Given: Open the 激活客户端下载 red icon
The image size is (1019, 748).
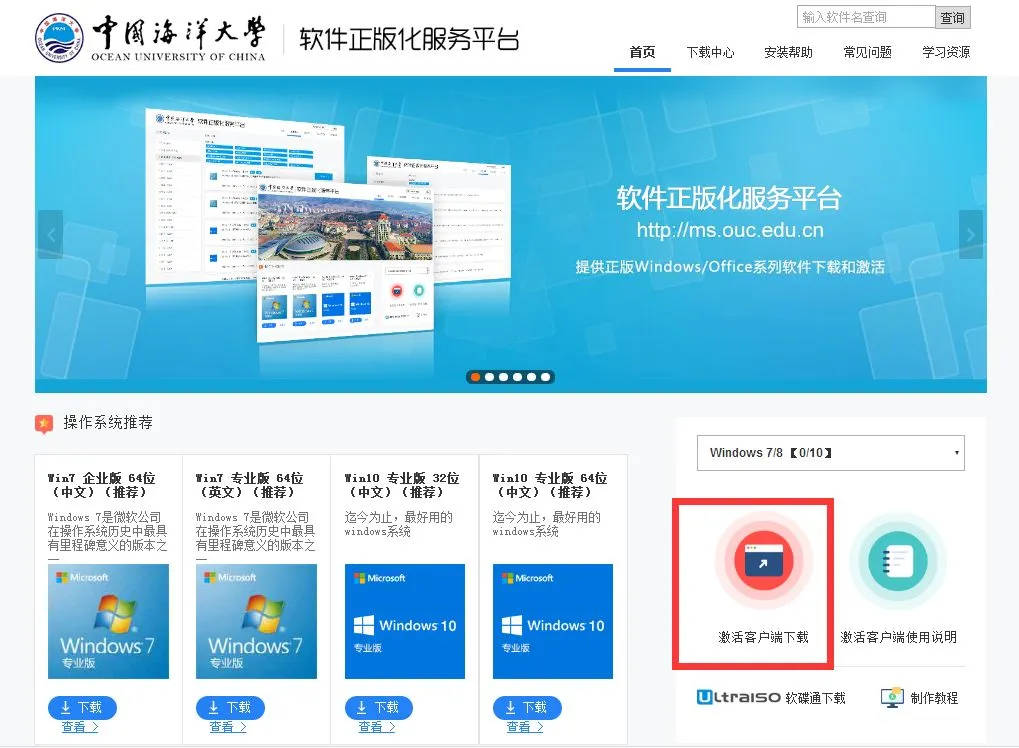Looking at the screenshot, I should 764,560.
